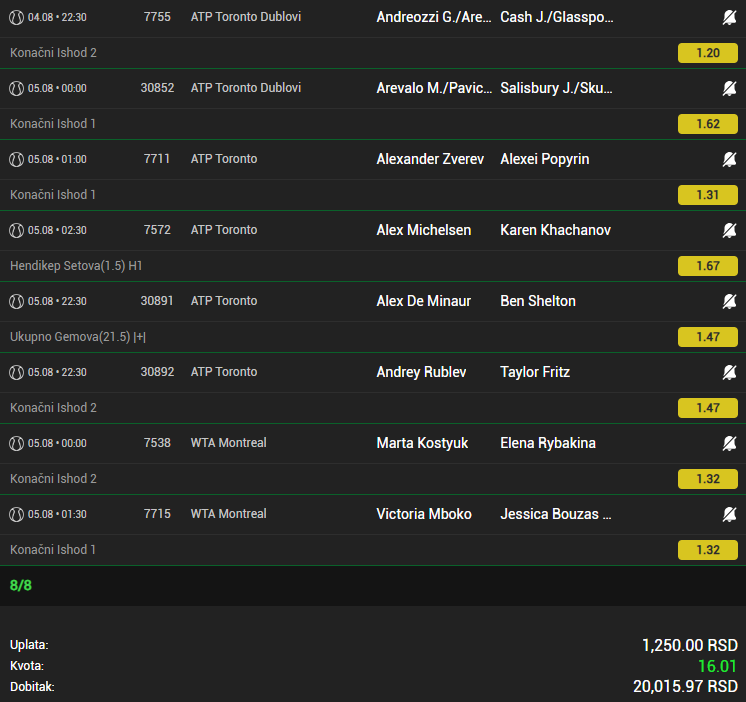
Task: Select Jessica Bouzas player name
Action: click(x=556, y=514)
